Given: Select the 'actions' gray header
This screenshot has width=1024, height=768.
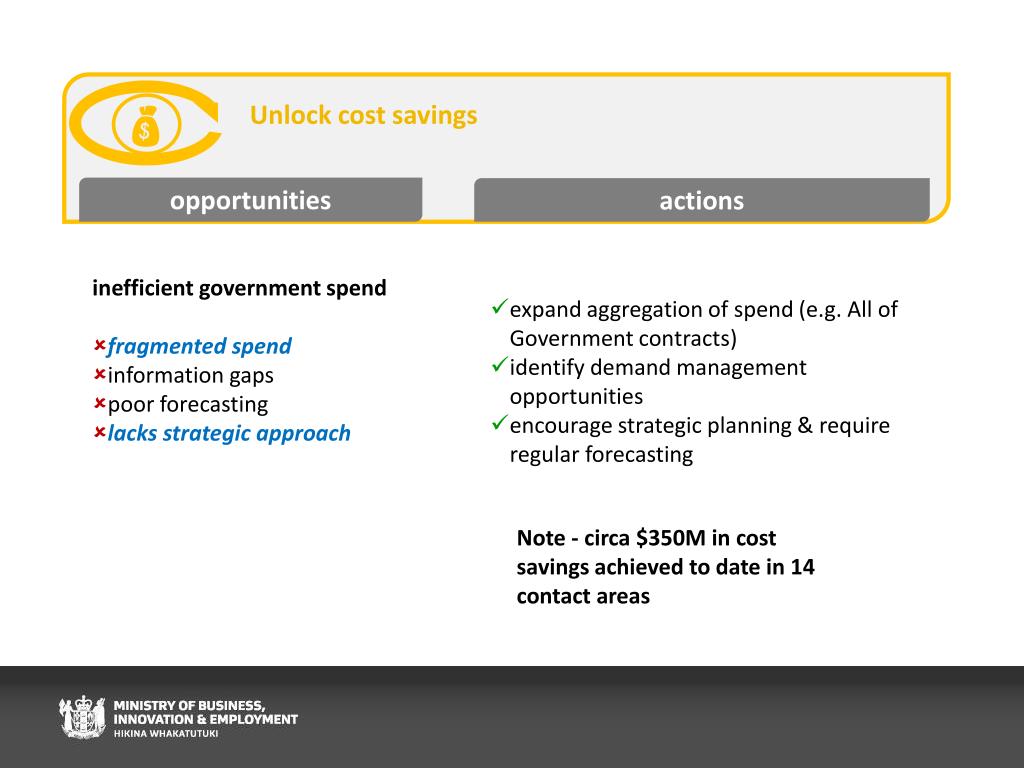Looking at the screenshot, I should point(702,200).
